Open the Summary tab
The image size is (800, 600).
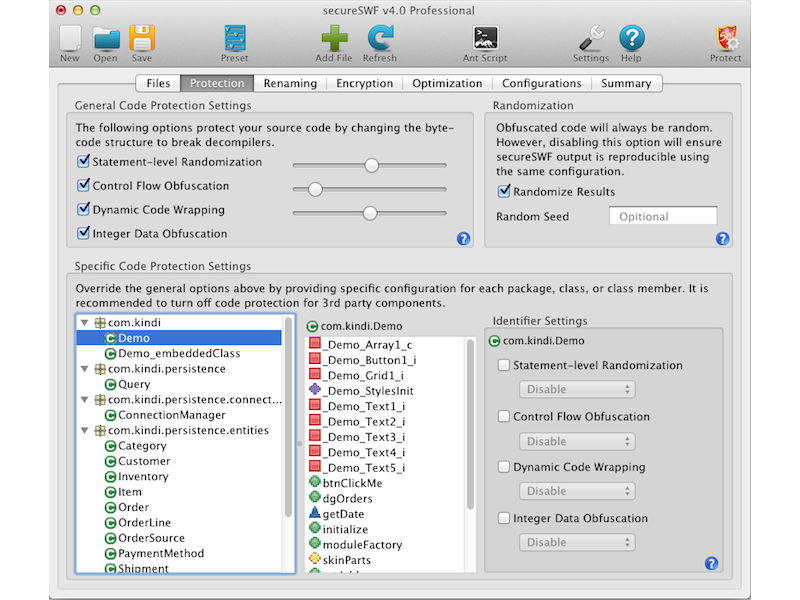626,84
